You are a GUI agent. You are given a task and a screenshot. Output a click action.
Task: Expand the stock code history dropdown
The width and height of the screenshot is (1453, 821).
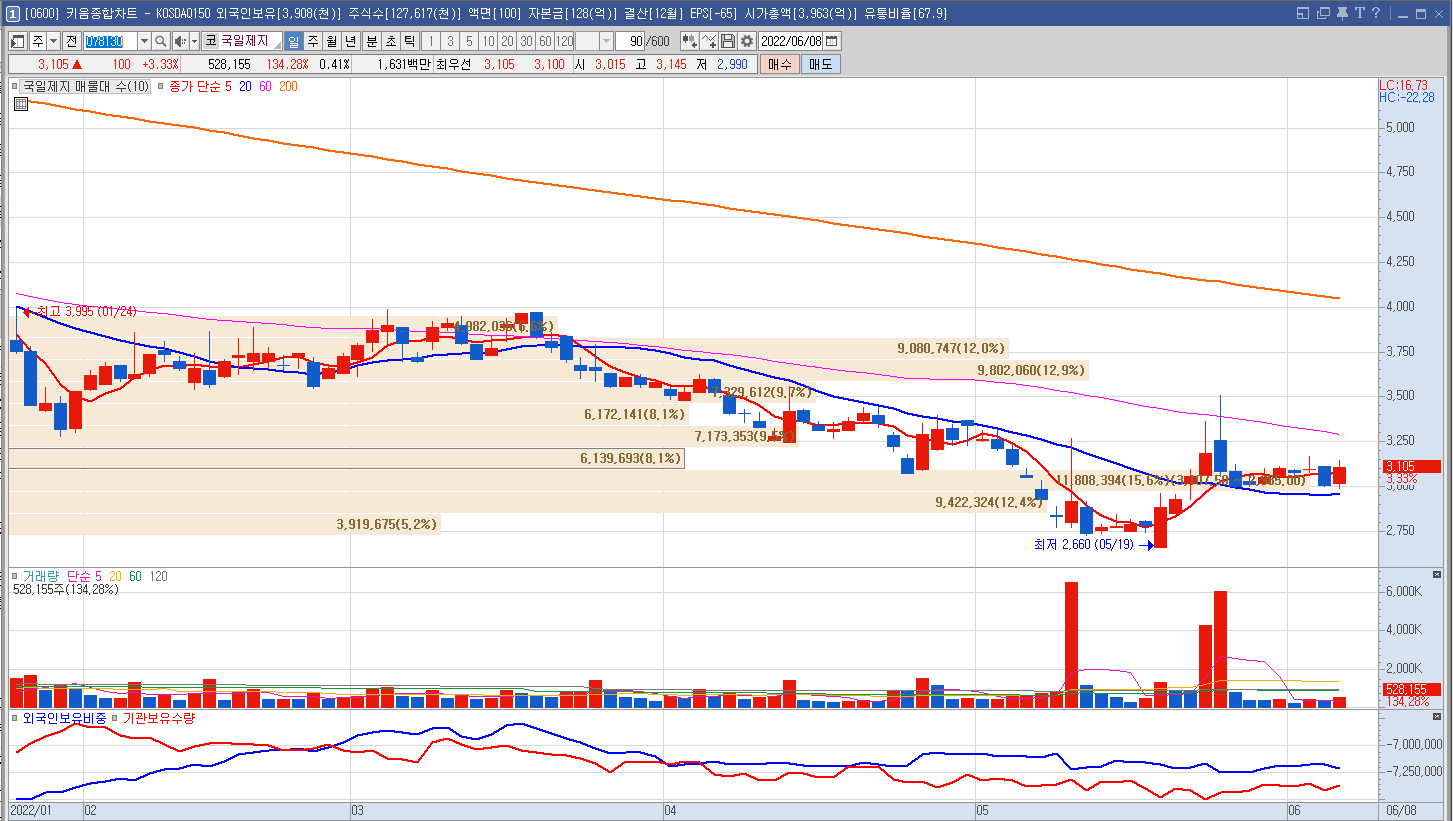click(144, 41)
